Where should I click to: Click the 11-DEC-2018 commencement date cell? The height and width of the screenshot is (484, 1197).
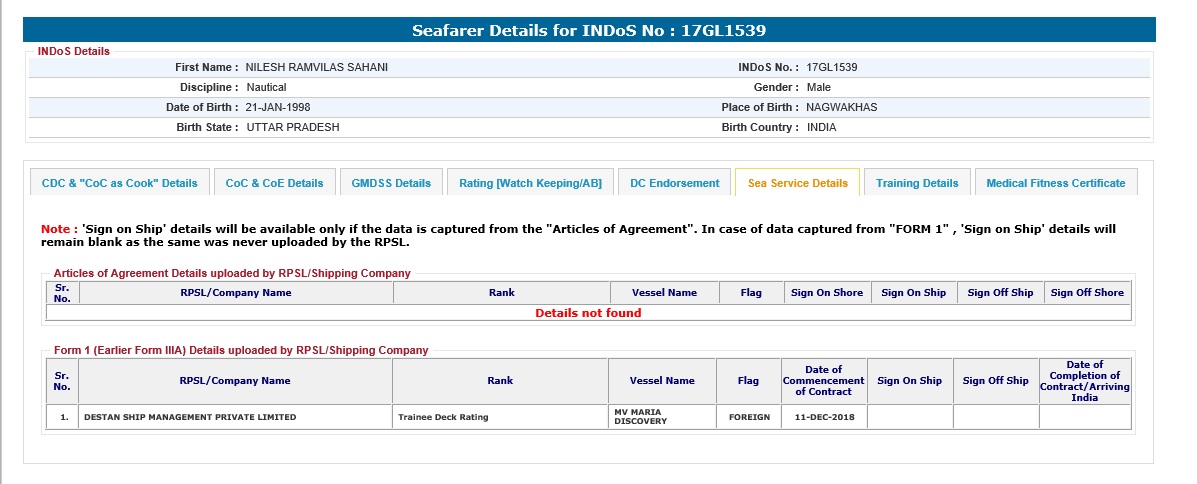[823, 417]
